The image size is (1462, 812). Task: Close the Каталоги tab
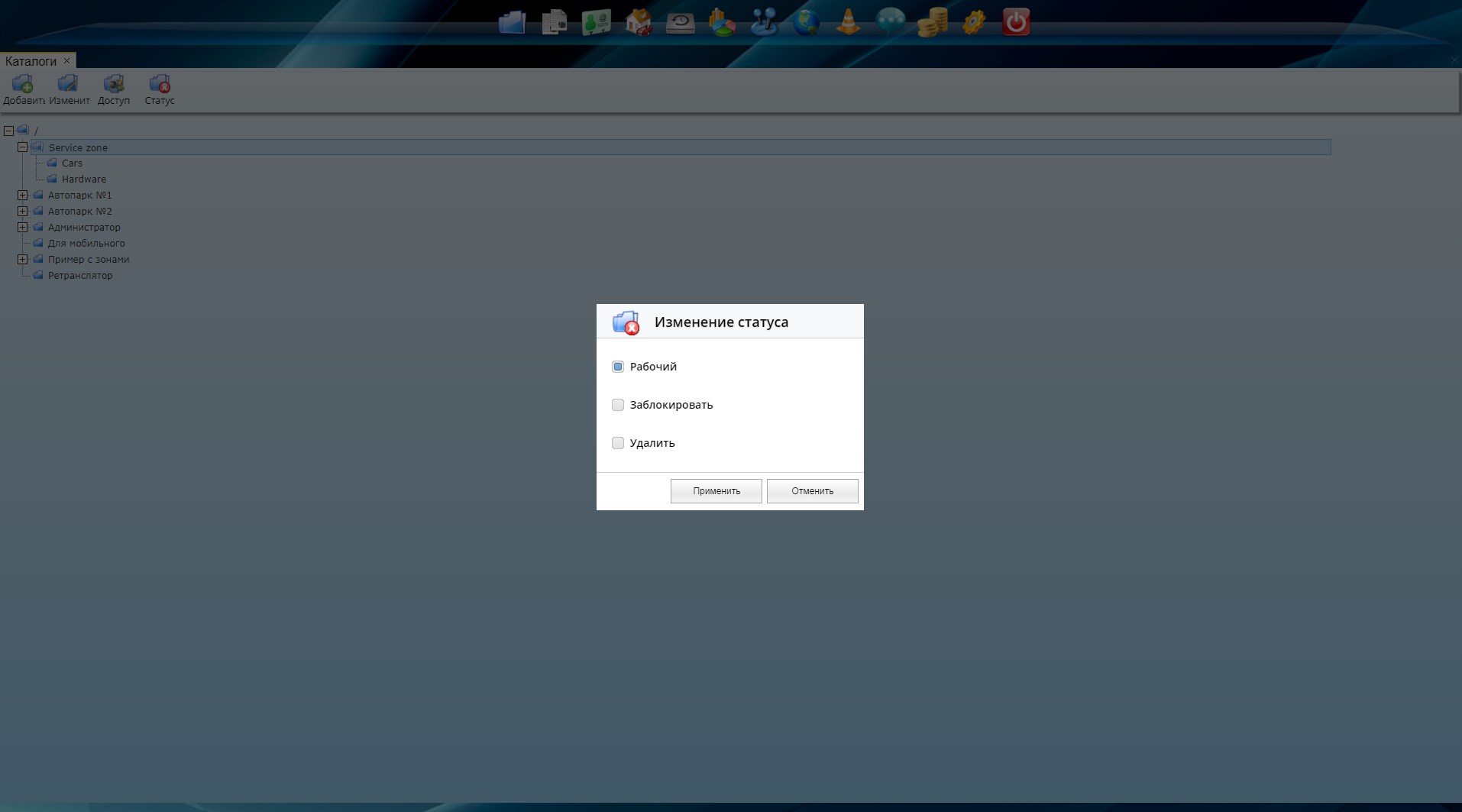[x=67, y=60]
